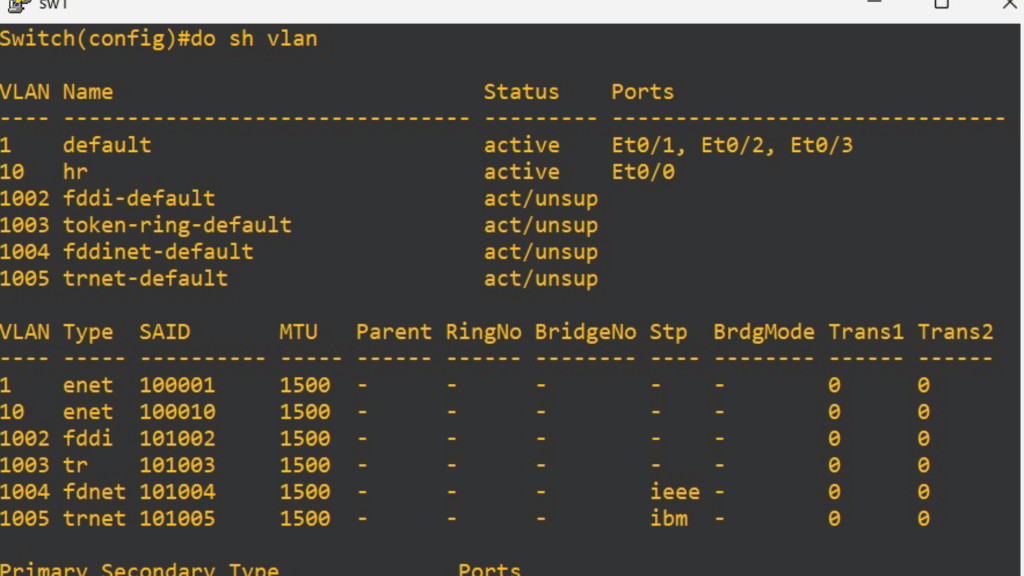Screen dimensions: 1024x576
Task: Click the 'Et0/0' port entry
Action: [643, 172]
